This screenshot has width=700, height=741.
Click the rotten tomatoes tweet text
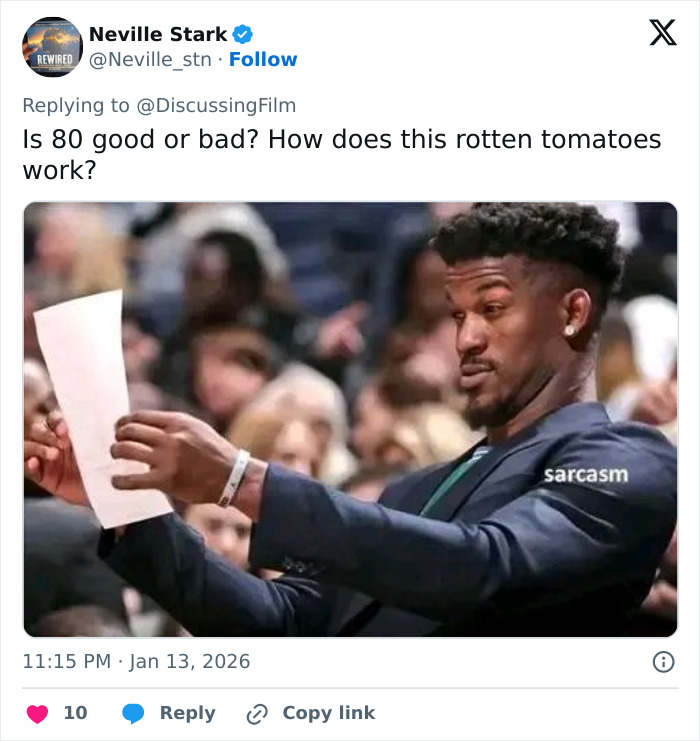341,154
